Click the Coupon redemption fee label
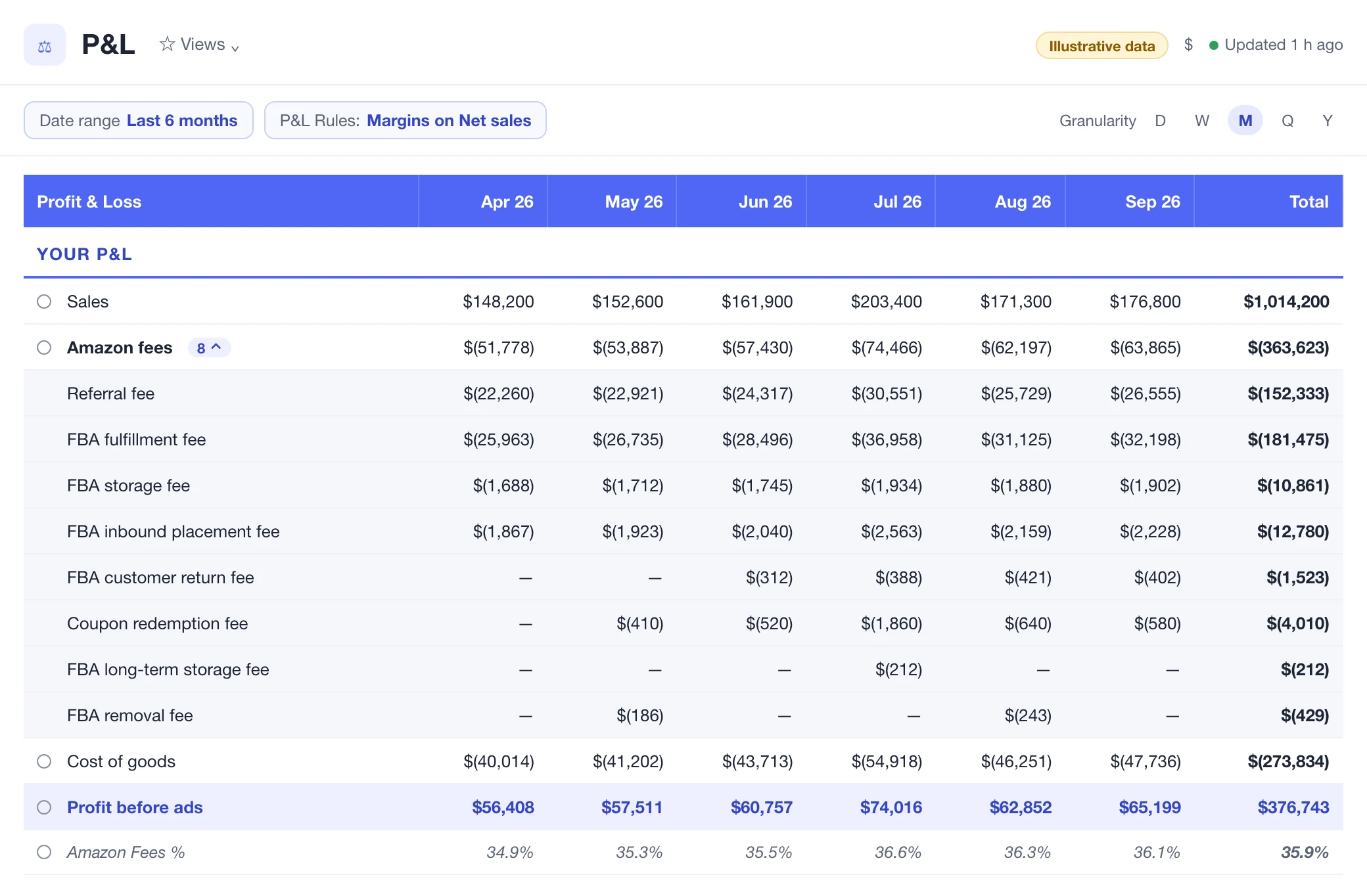 point(157,623)
